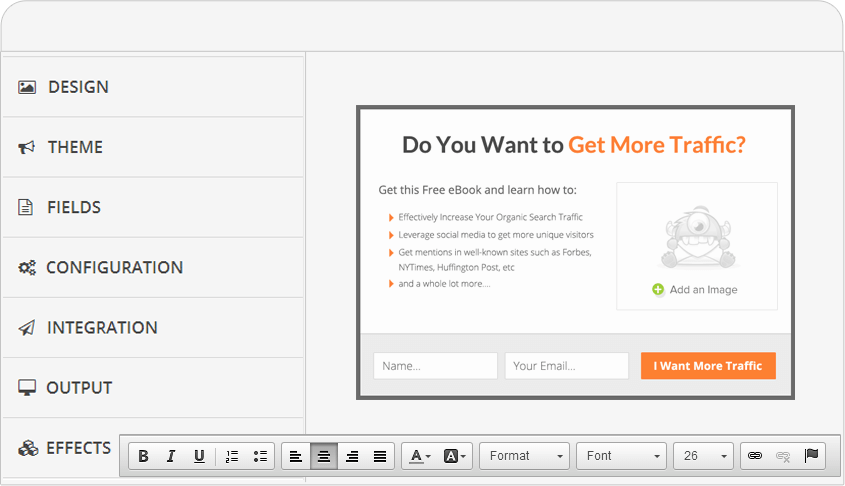Open the THEME panel
Image resolution: width=845 pixels, height=486 pixels.
[153, 147]
